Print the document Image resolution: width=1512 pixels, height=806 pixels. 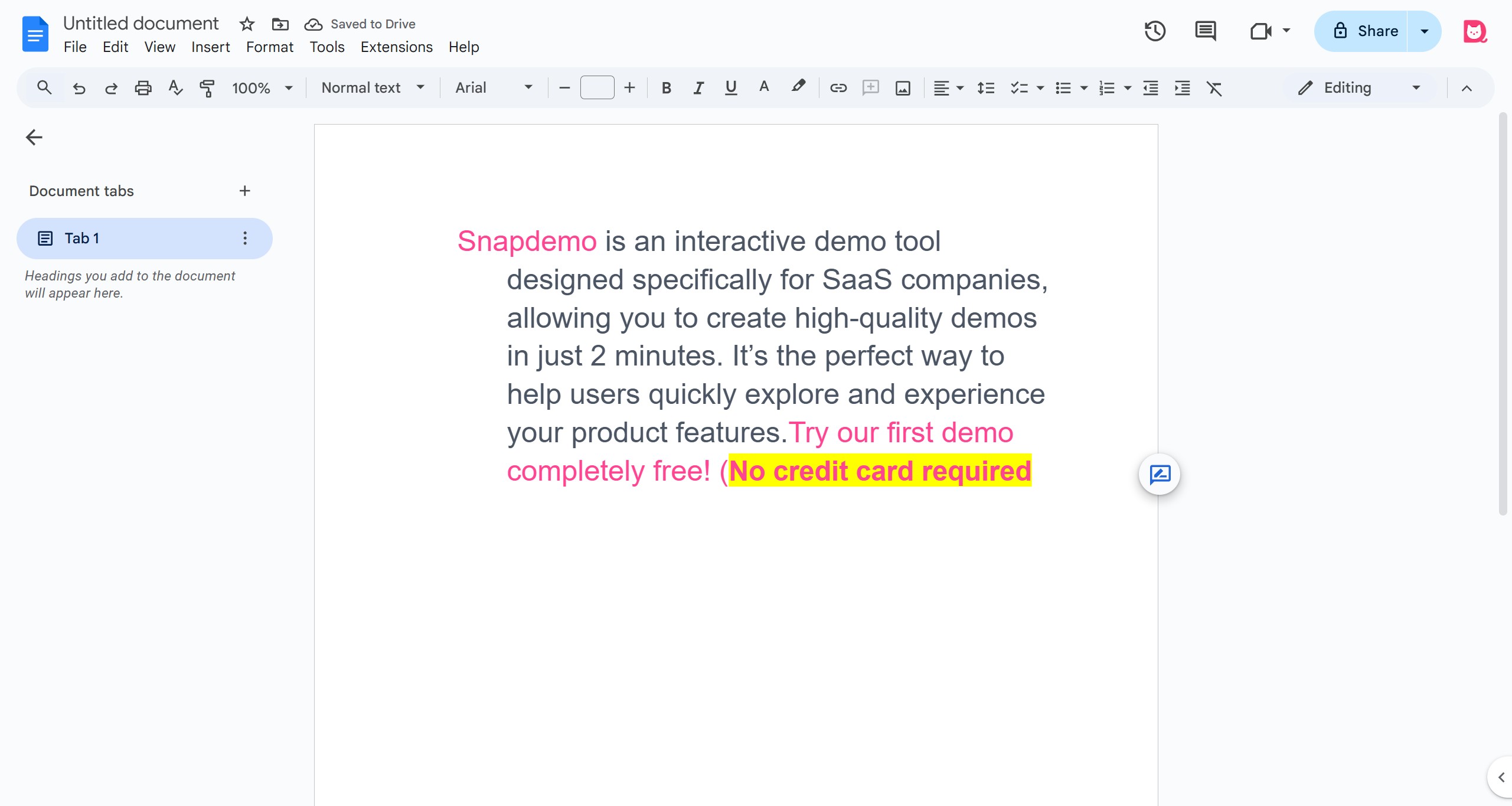[x=143, y=88]
